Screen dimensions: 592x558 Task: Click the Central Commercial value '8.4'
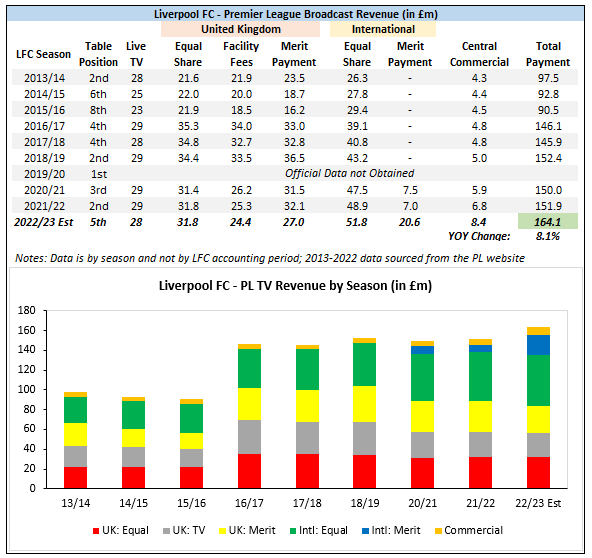point(479,222)
